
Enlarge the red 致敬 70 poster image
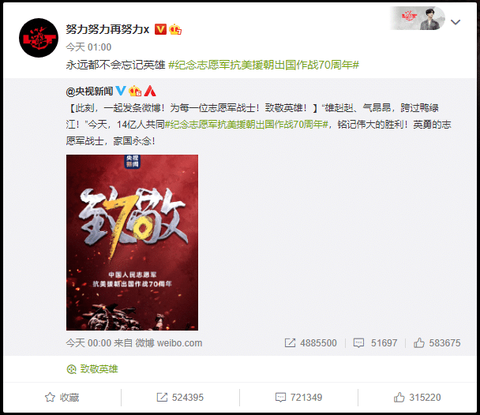[132, 242]
